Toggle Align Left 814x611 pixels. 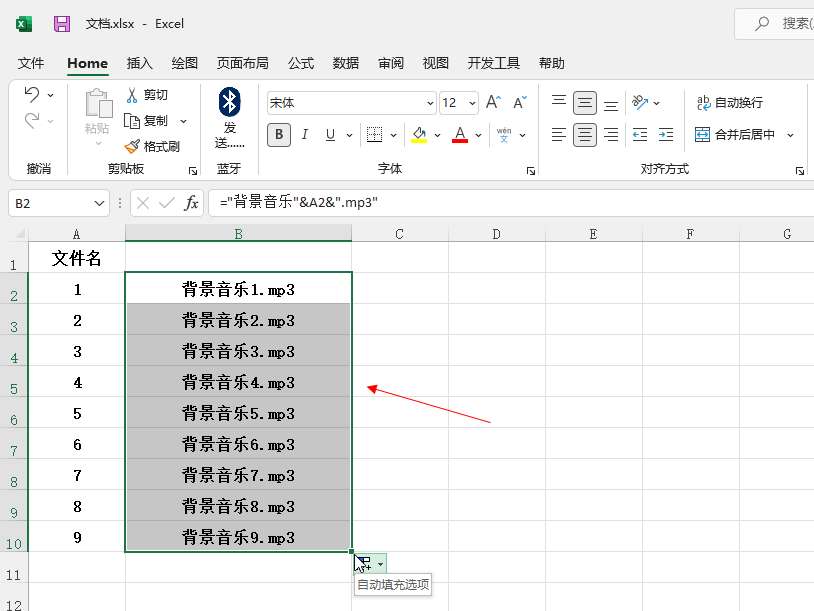tap(559, 135)
